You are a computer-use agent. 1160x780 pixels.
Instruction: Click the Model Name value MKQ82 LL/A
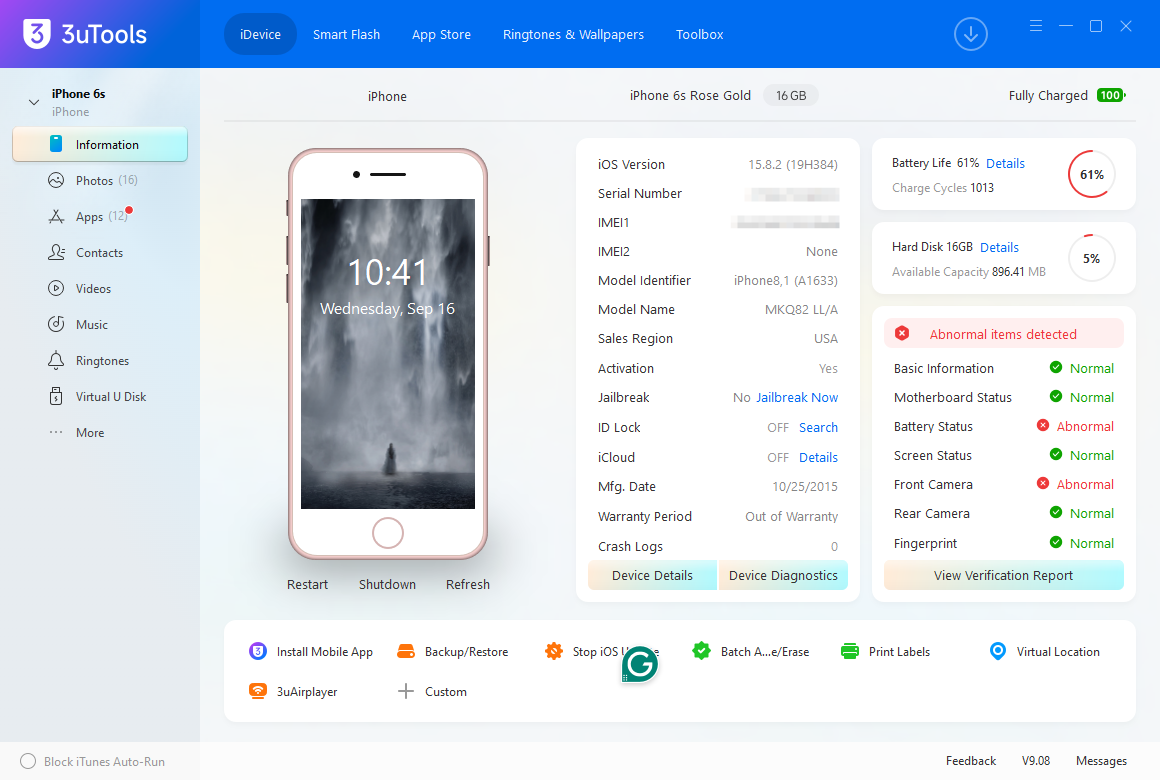tap(801, 309)
